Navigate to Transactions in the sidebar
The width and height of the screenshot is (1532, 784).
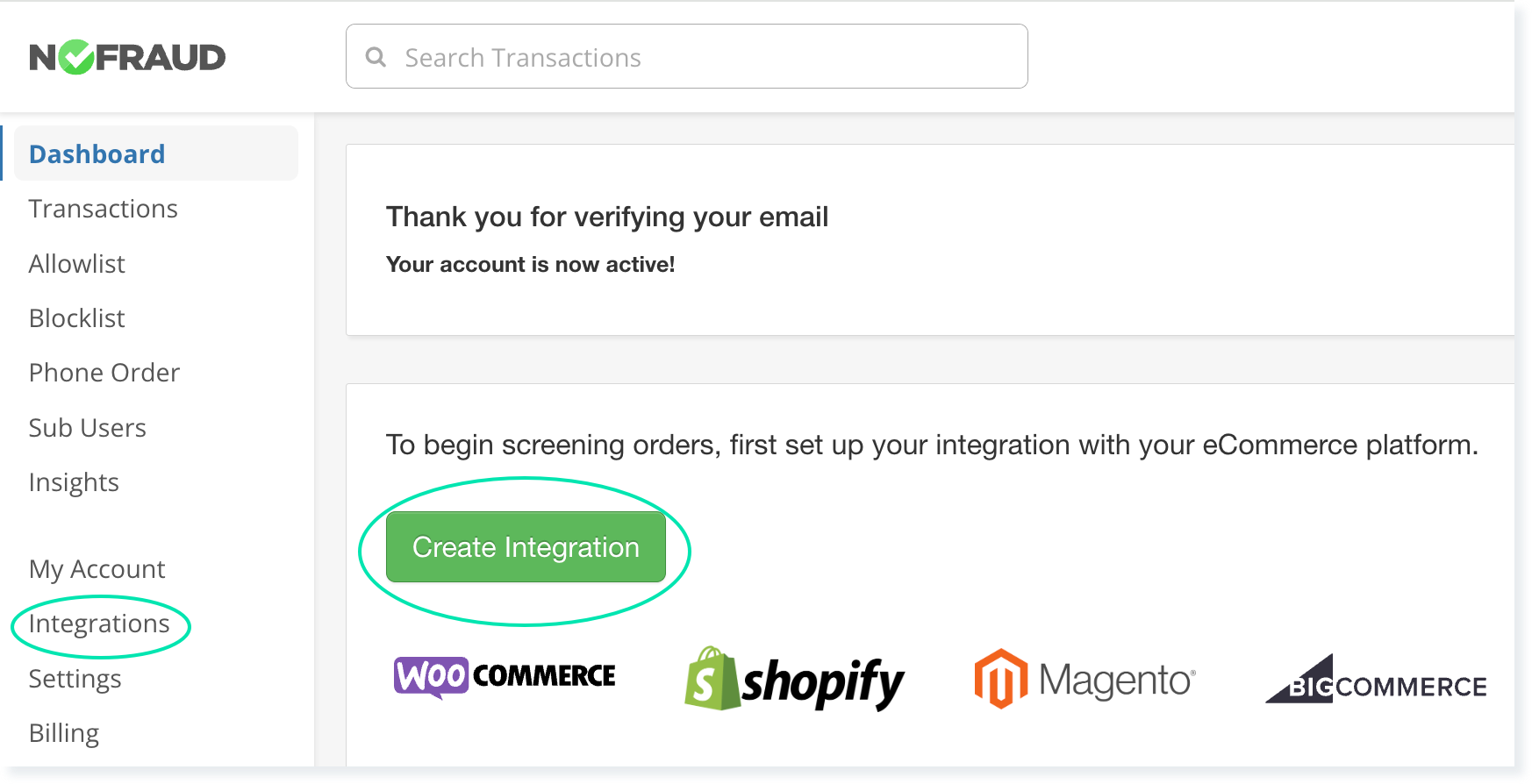coord(103,209)
